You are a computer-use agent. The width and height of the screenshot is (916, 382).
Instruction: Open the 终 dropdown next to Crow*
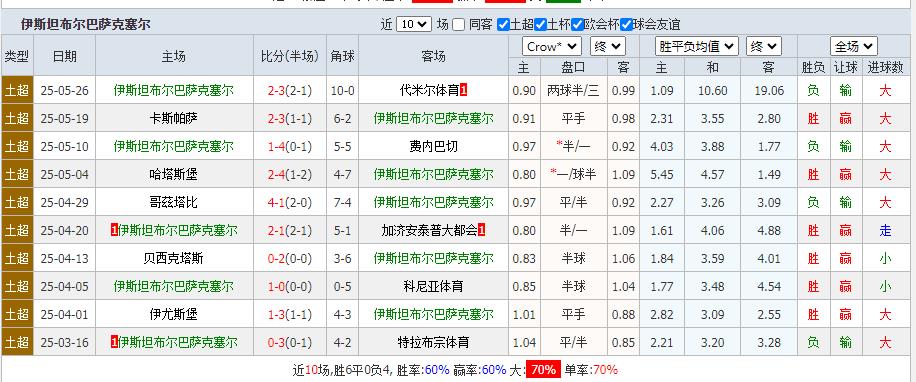point(608,47)
